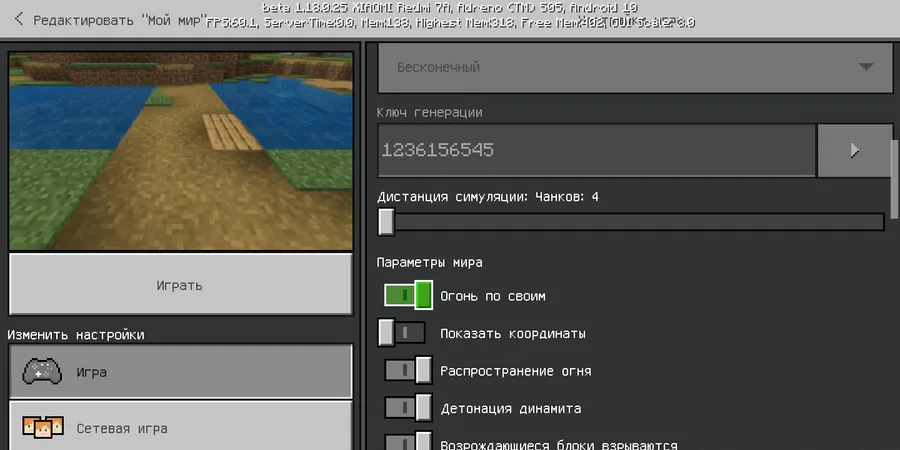Toggle Возрождающиеся блоки взрываются switch
Screen dimensions: 900x450
pos(408,442)
